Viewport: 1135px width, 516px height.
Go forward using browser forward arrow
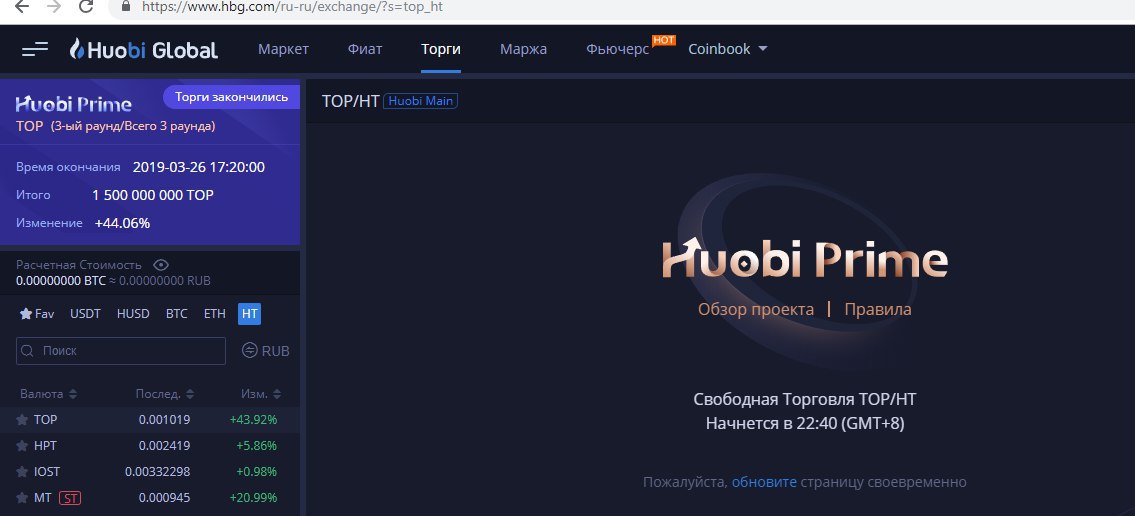click(54, 7)
